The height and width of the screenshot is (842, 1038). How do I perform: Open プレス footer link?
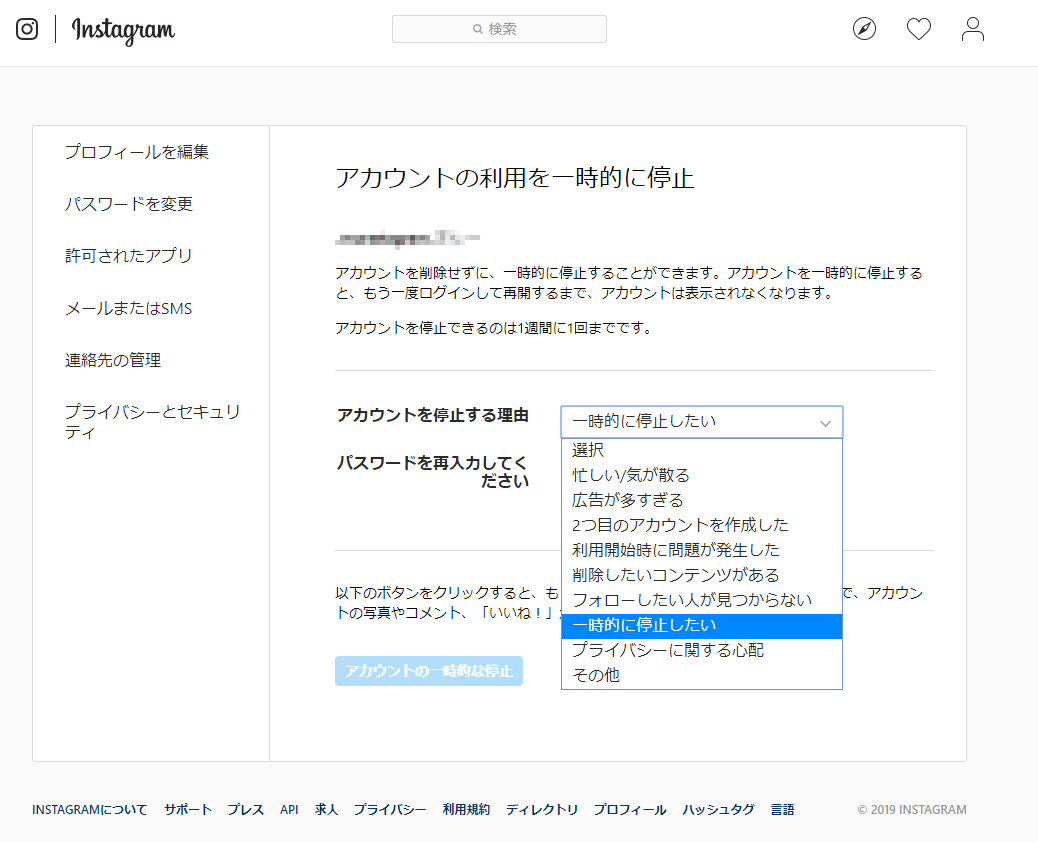[246, 810]
